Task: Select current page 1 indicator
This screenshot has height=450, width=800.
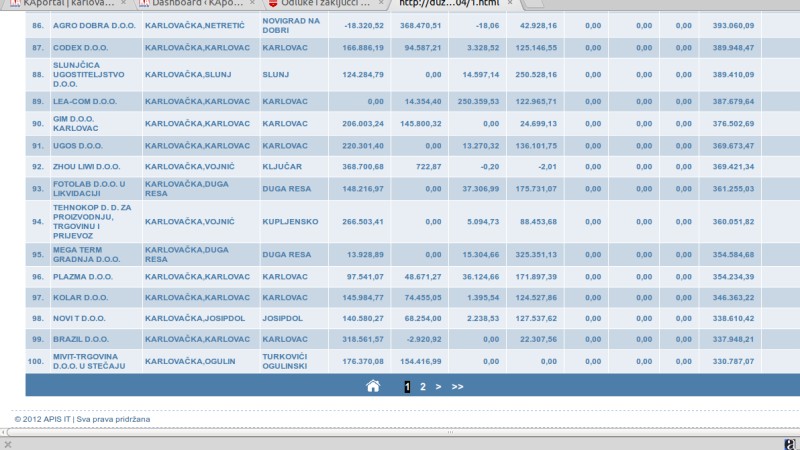Action: pyautogui.click(x=407, y=387)
